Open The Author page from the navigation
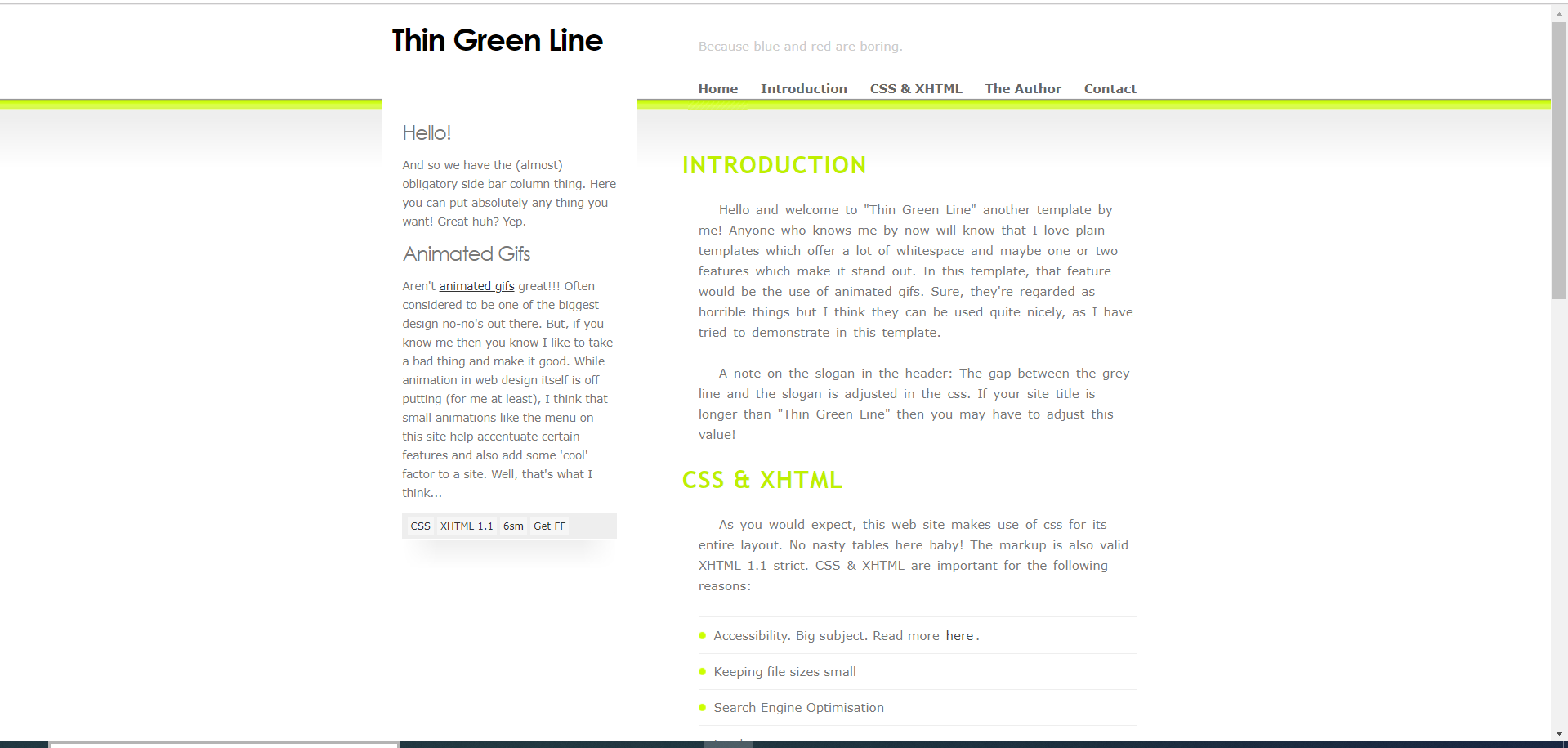Screen dimensions: 1568x748 pos(1022,88)
